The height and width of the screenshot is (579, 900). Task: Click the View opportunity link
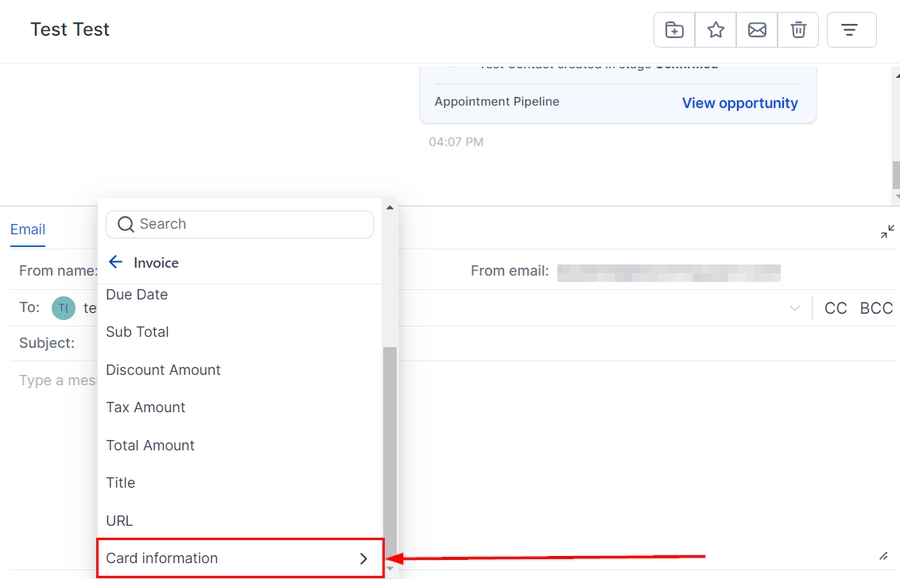(739, 103)
